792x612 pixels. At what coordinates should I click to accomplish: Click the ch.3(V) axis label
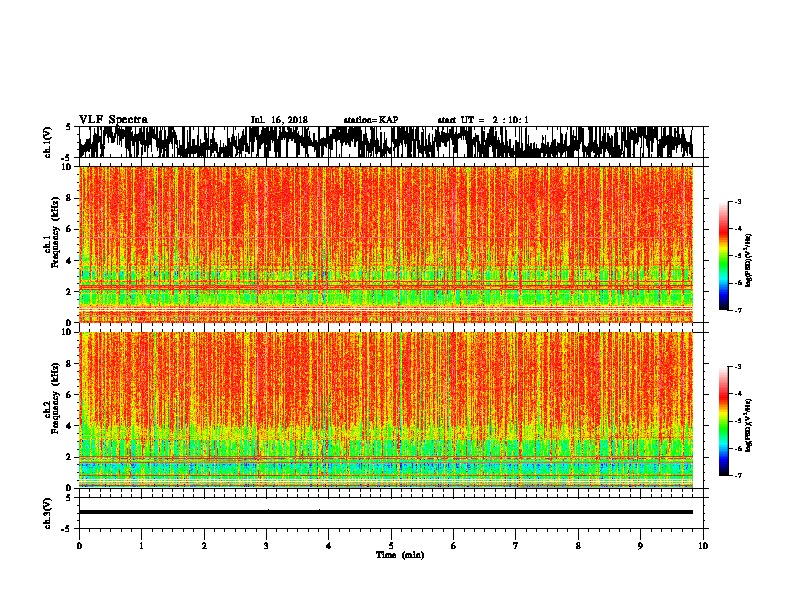point(48,513)
